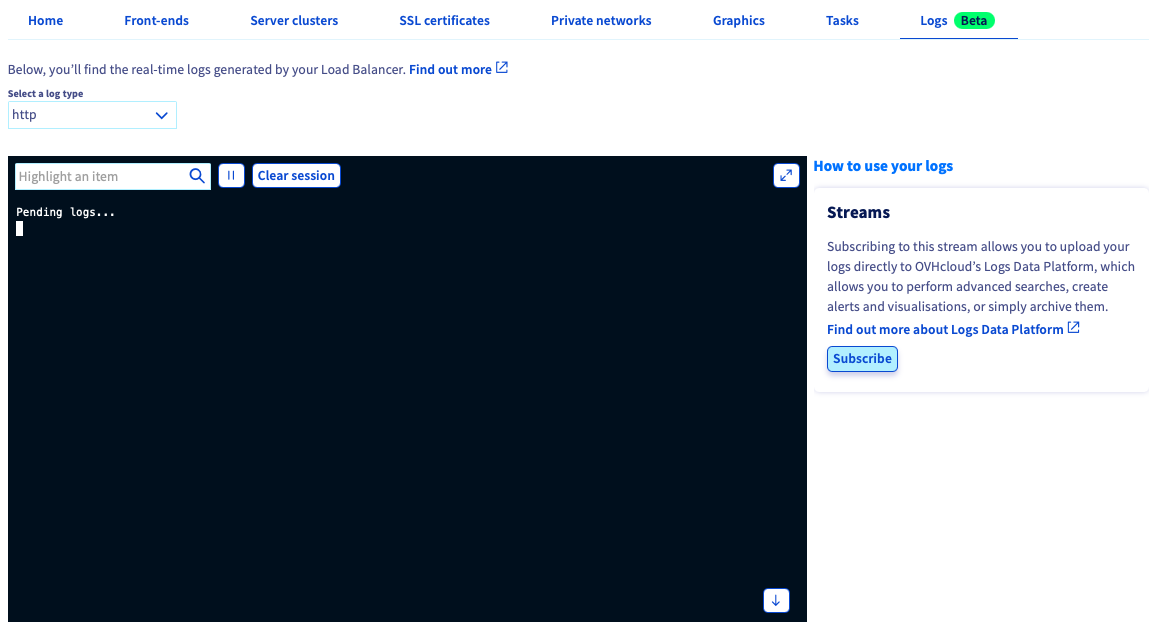Open the Home tab
The height and width of the screenshot is (629, 1157).
coord(45,21)
